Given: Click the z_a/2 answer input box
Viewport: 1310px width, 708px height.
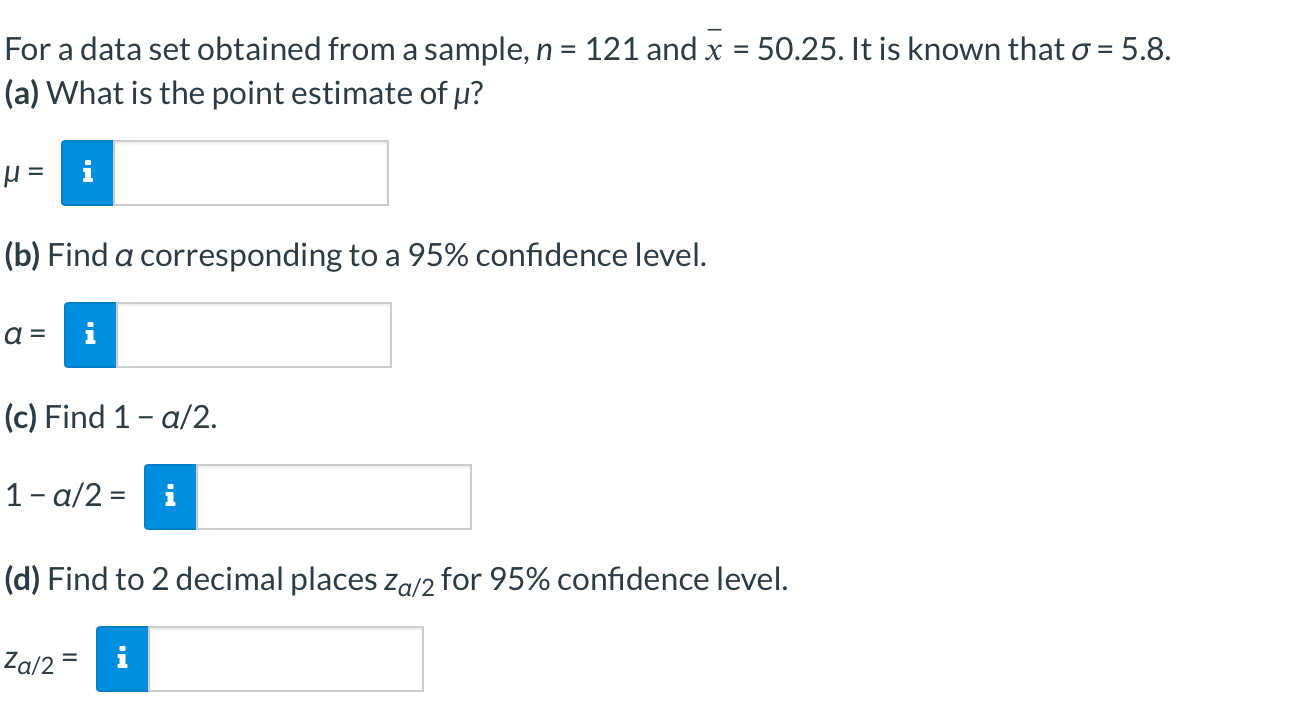Looking at the screenshot, I should (285, 659).
